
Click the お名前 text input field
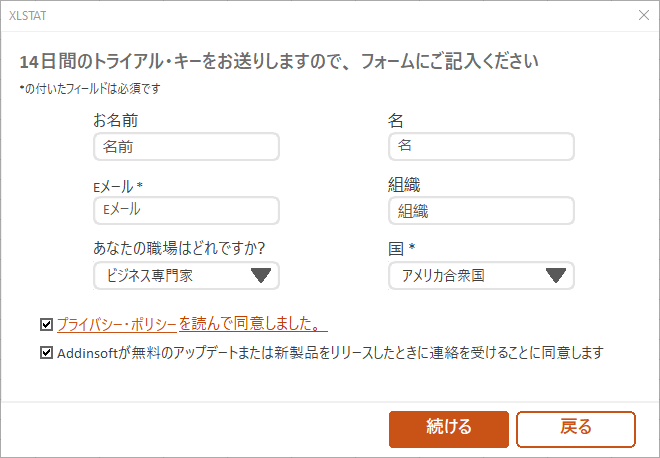point(186,147)
